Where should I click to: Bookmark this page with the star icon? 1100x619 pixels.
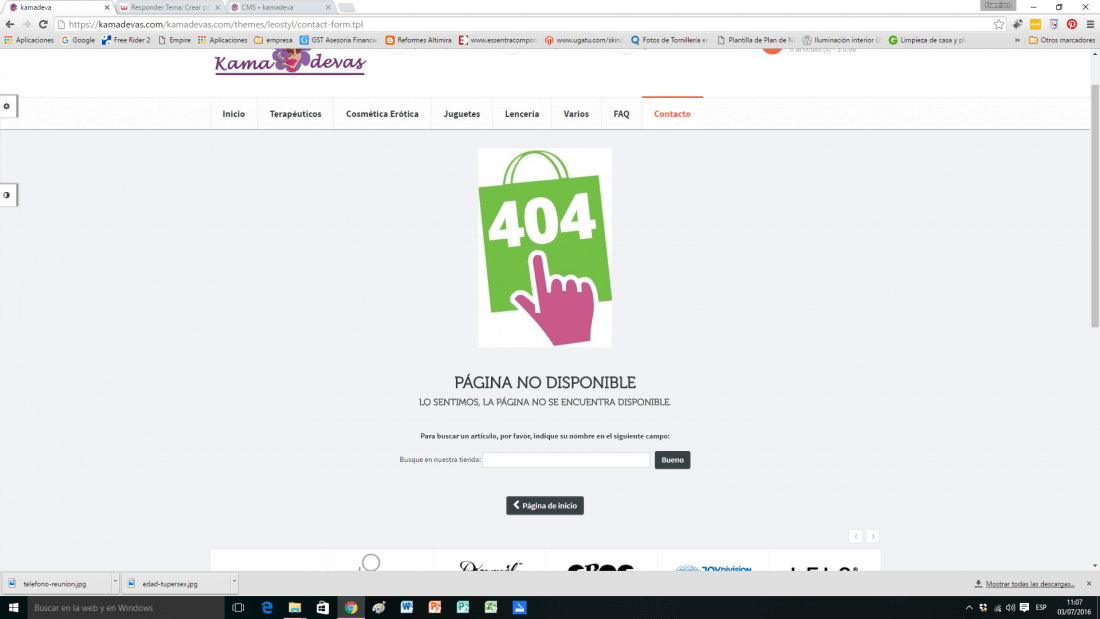tap(999, 24)
